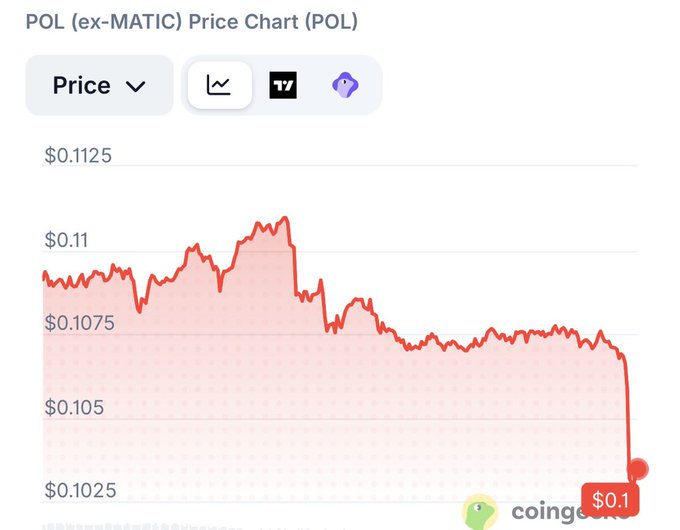Open the purple GeckoTerminal chart icon
680x530 pixels.
[345, 85]
